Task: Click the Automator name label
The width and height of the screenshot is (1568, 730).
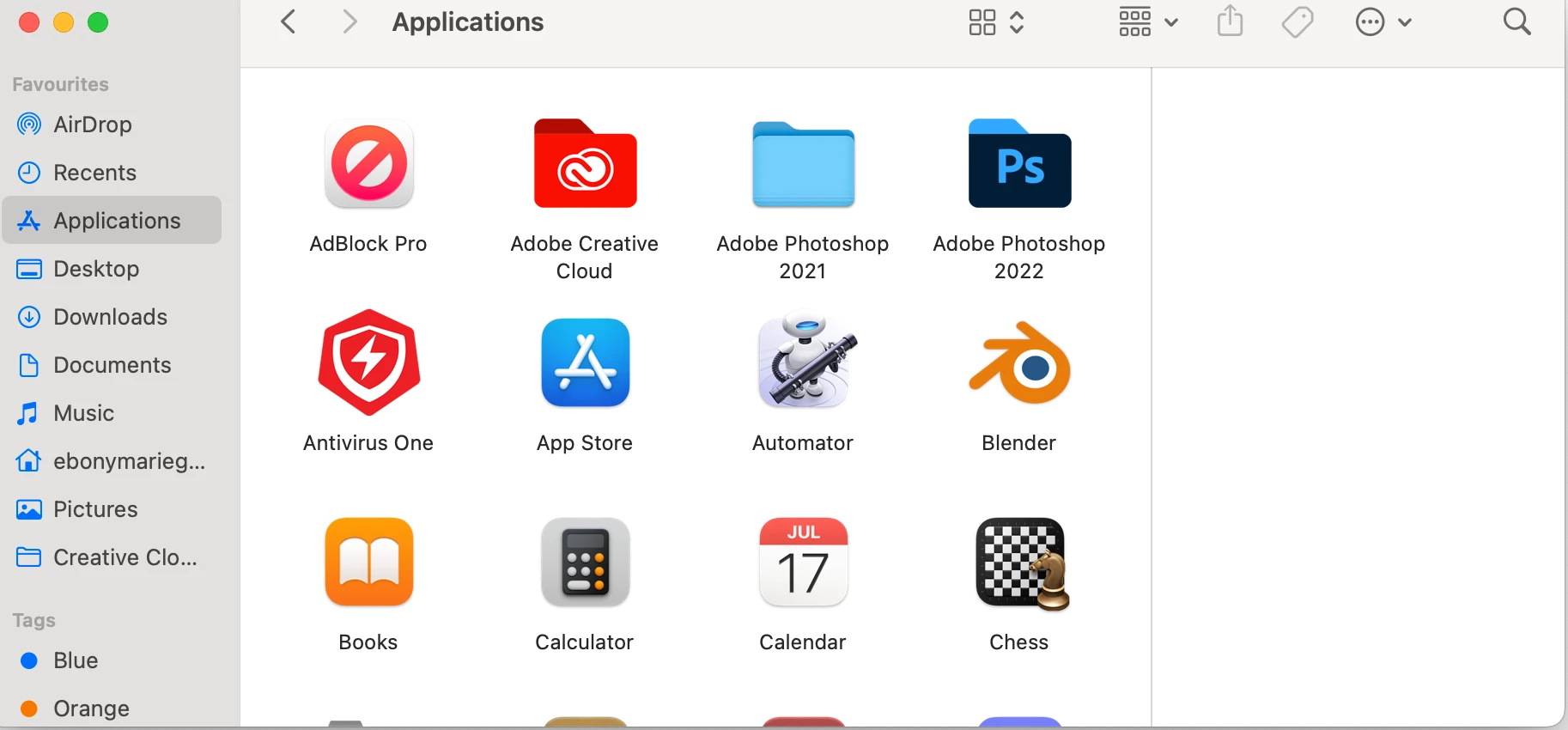Action: pyautogui.click(x=803, y=443)
